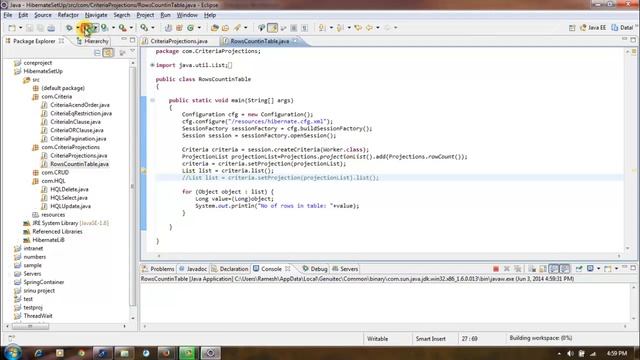Collapse All in Package Explorer
This screenshot has height=360, width=640.
point(97,53)
